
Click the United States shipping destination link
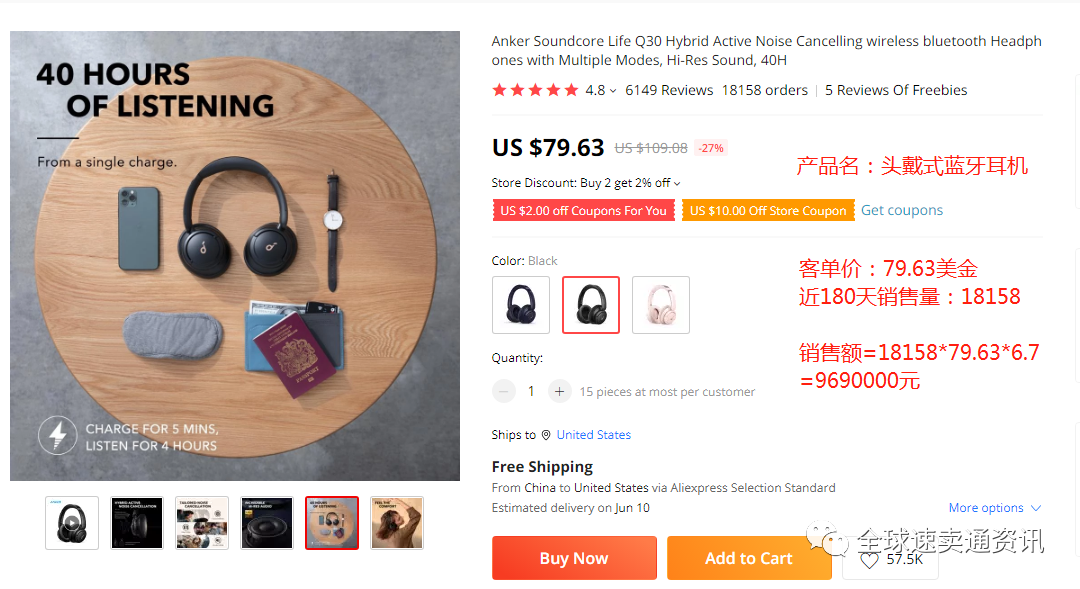pos(593,435)
